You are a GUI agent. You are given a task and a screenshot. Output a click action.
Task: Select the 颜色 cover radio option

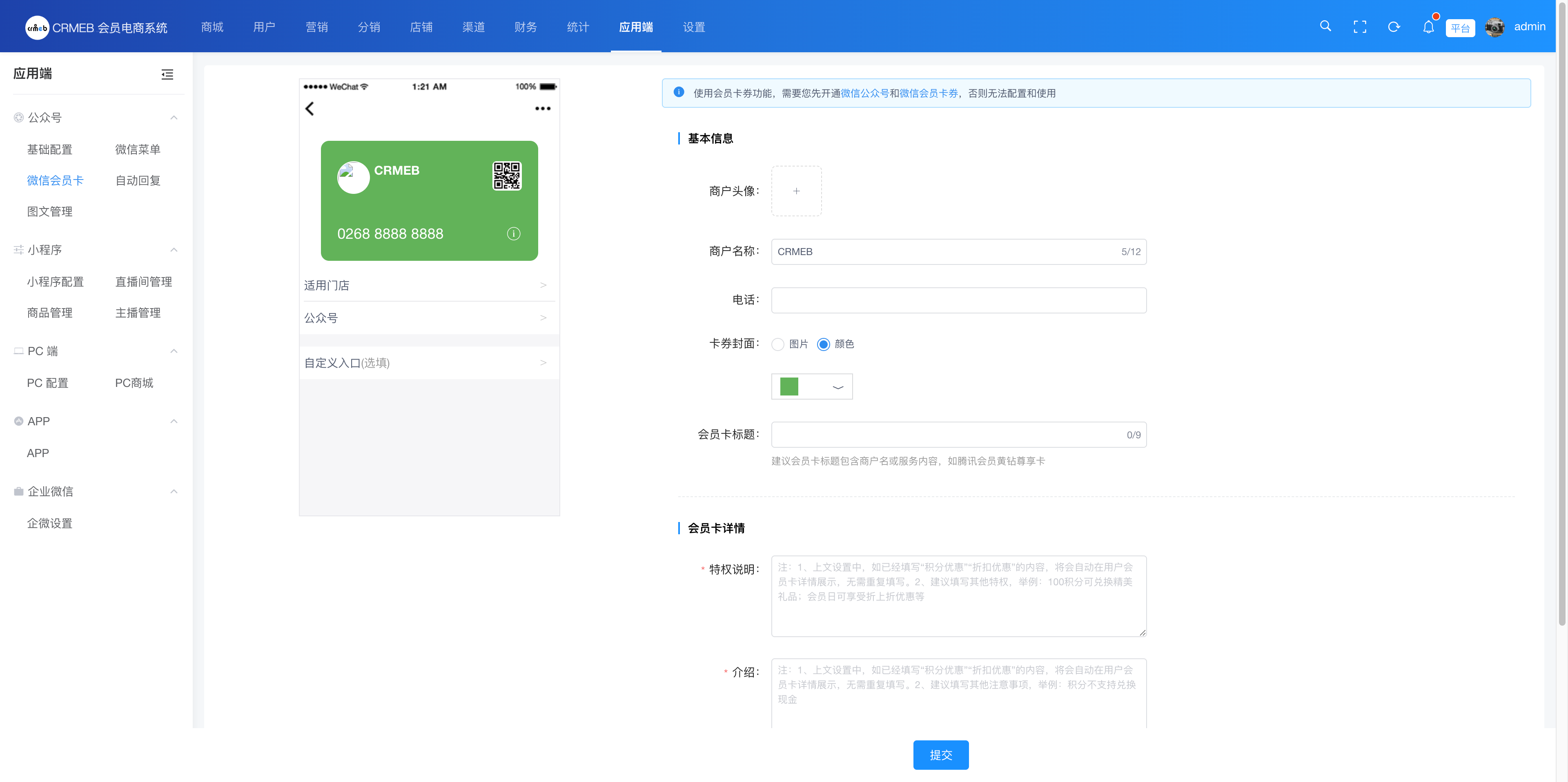point(823,344)
